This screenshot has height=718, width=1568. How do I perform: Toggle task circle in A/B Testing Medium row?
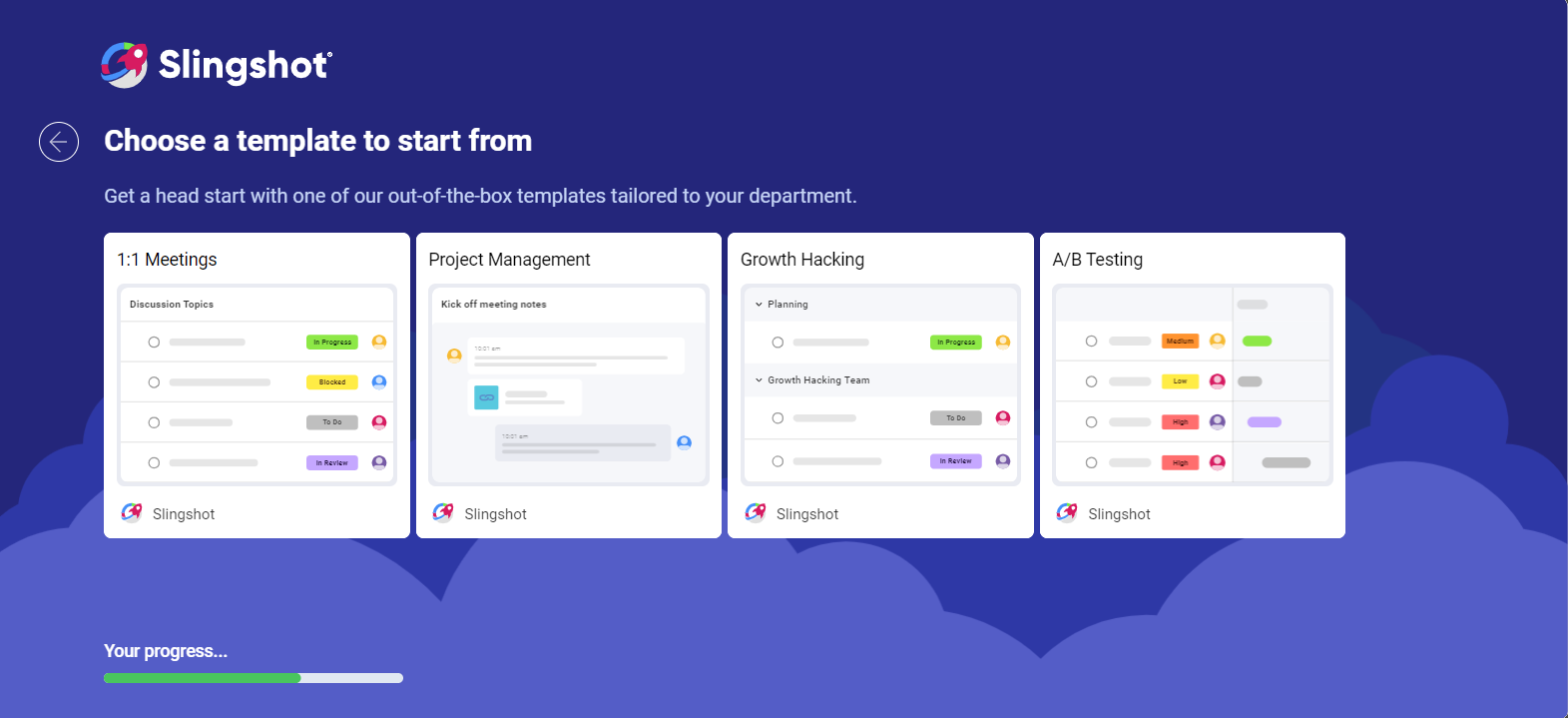pos(1091,342)
